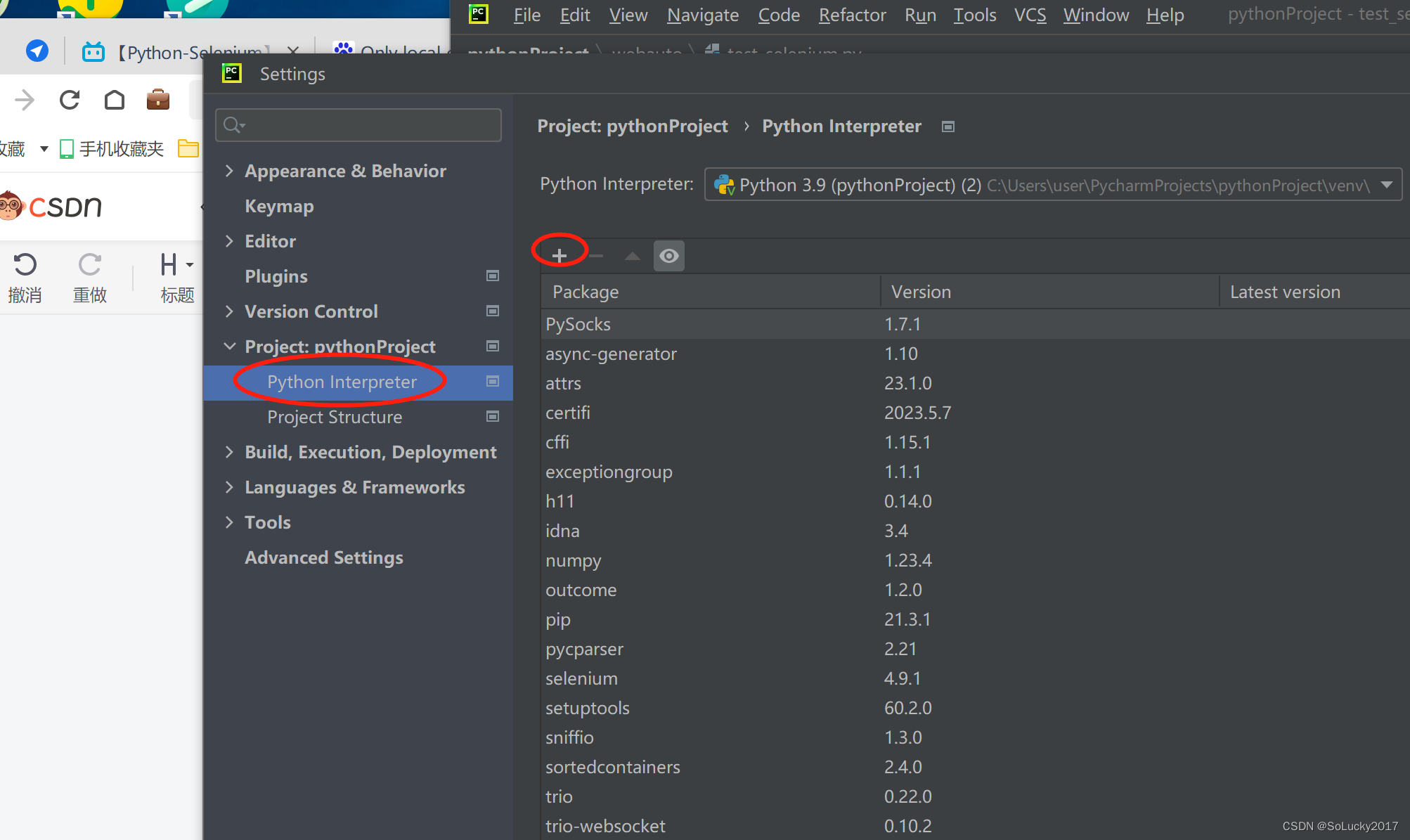Click the minus icon to uninstall a package
The image size is (1410, 840).
(x=596, y=255)
